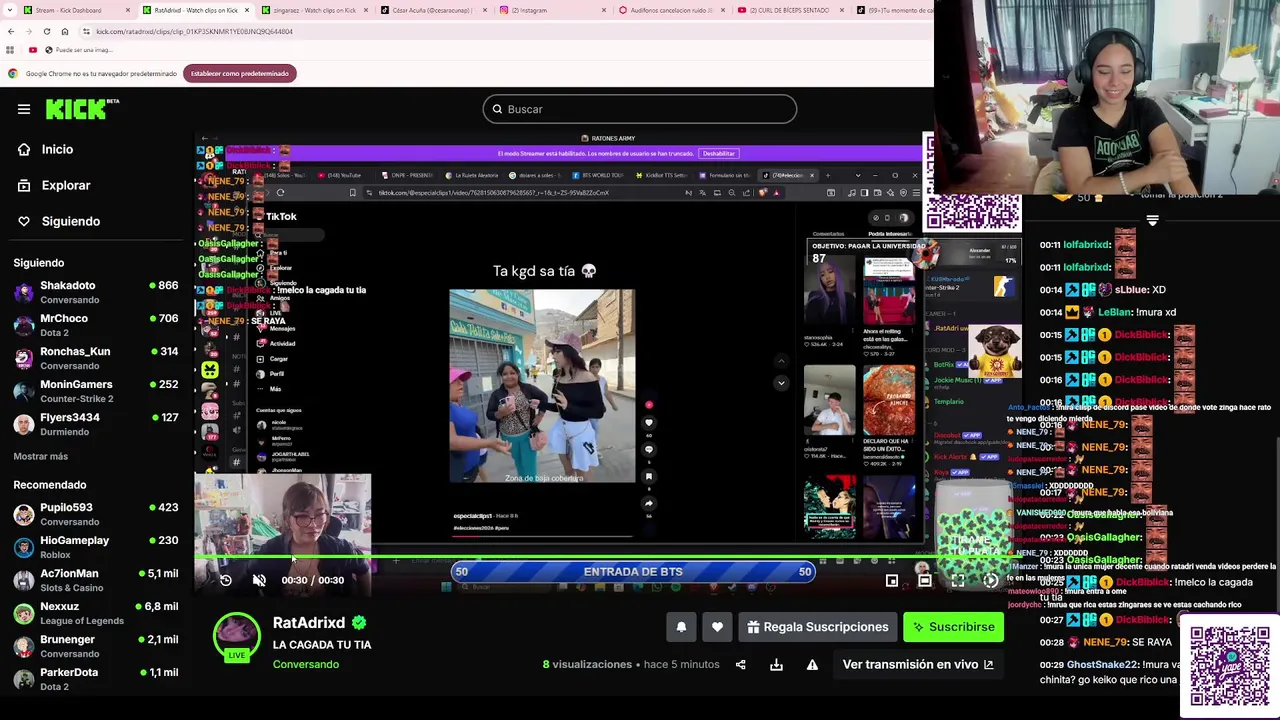Toggle fullscreen on the clip player
This screenshot has width=1280, height=720.
pos(958,580)
